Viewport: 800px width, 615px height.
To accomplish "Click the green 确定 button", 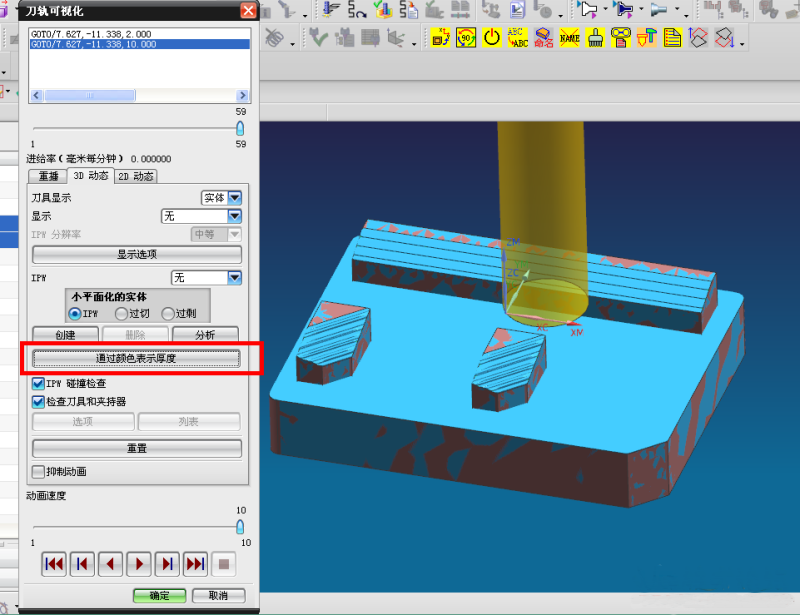I will pos(159,595).
